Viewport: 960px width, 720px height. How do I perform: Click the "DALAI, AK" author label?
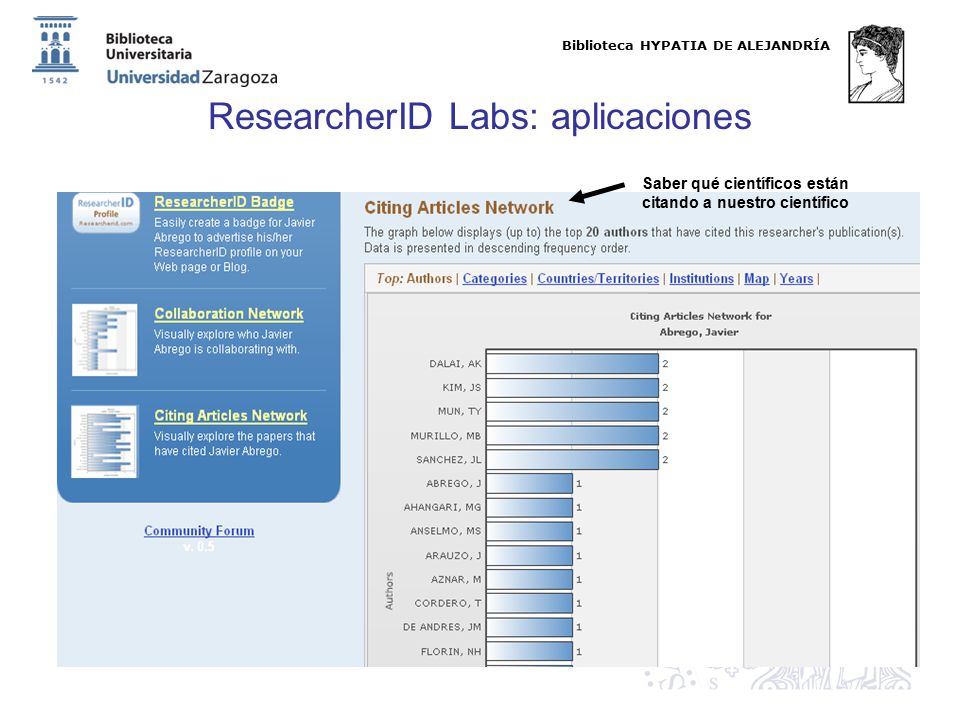pos(456,364)
